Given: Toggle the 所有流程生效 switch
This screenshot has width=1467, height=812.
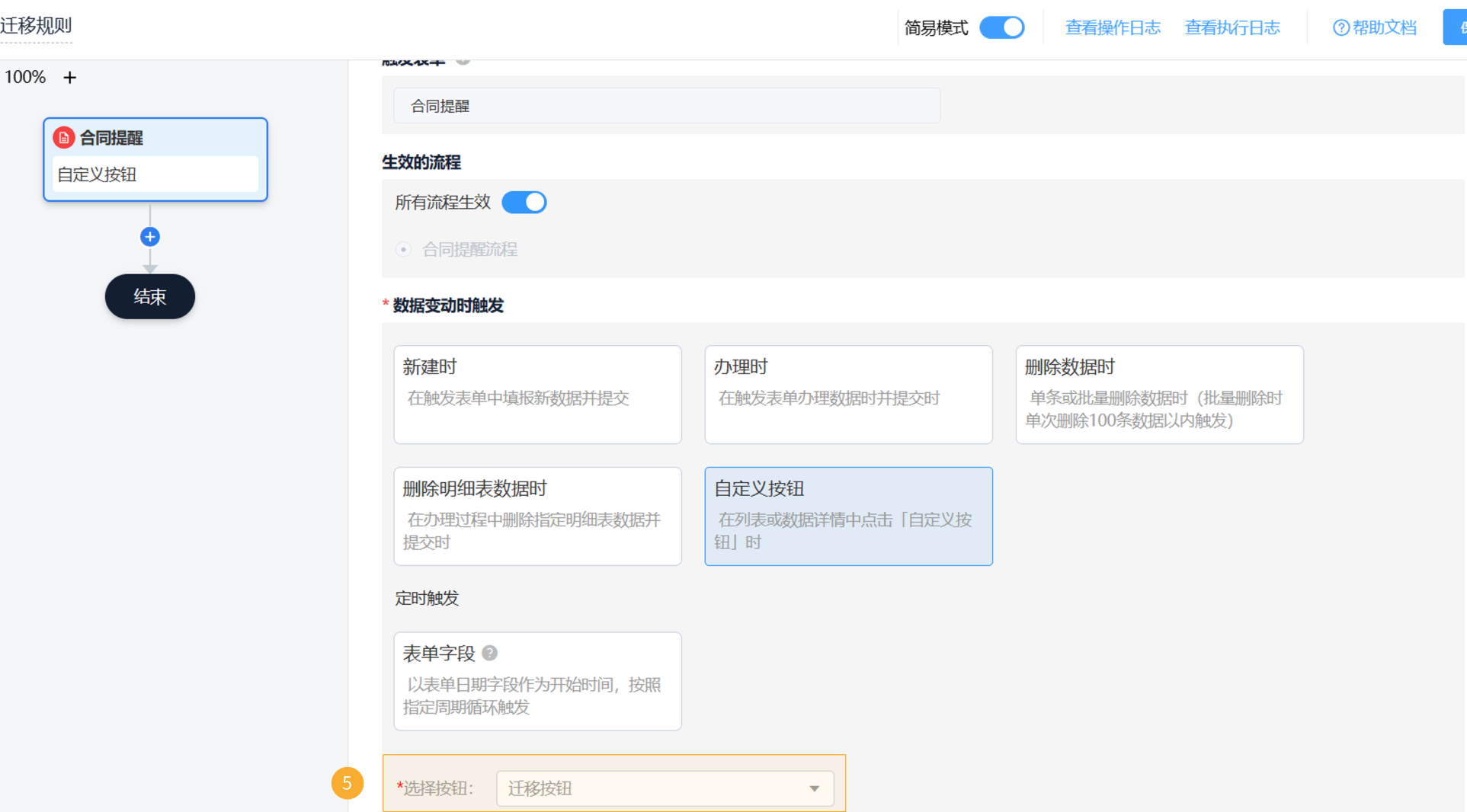Looking at the screenshot, I should click(x=524, y=203).
